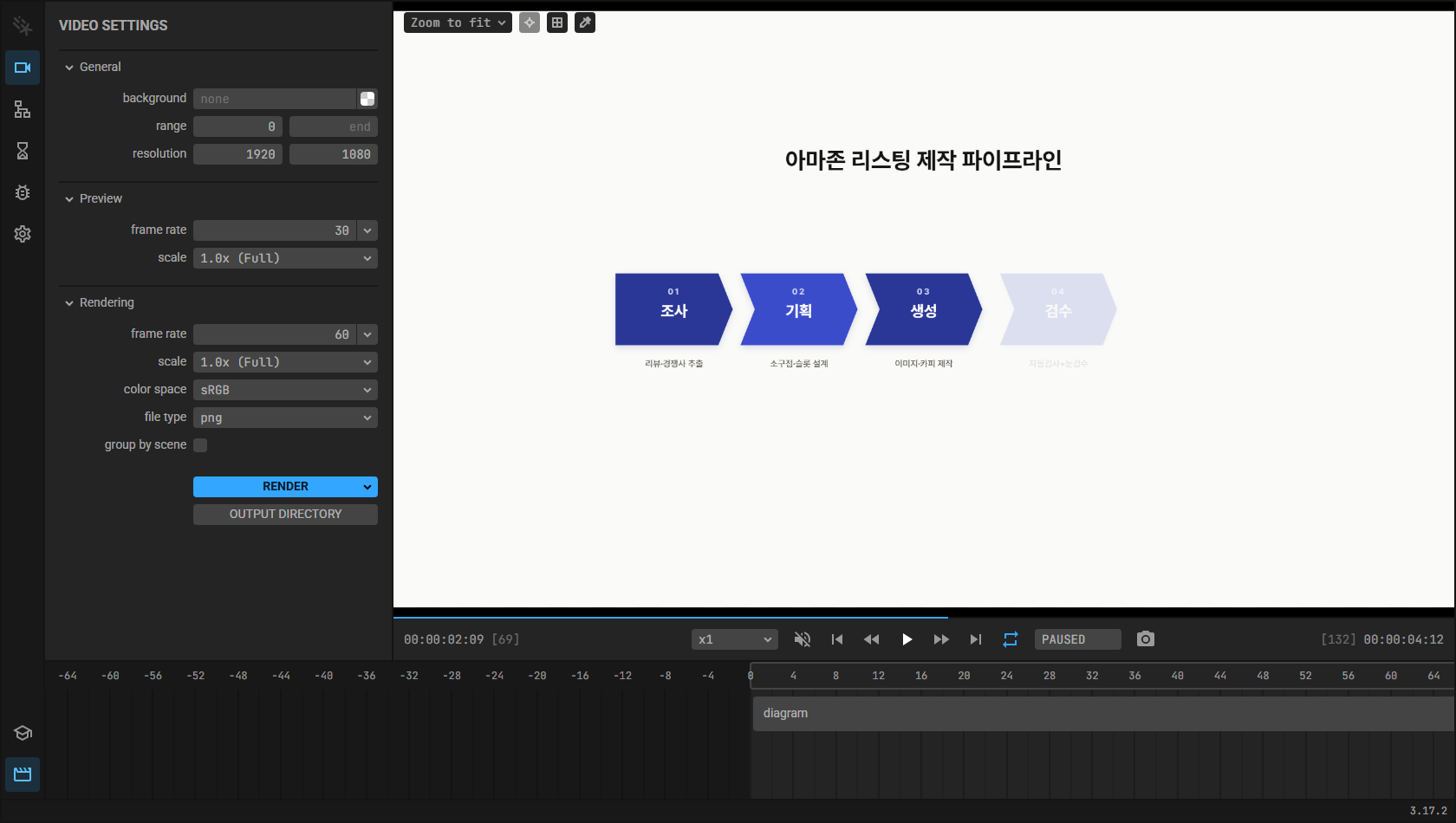
Task: Open the Rendering frame rate dropdown arrow
Action: [367, 334]
